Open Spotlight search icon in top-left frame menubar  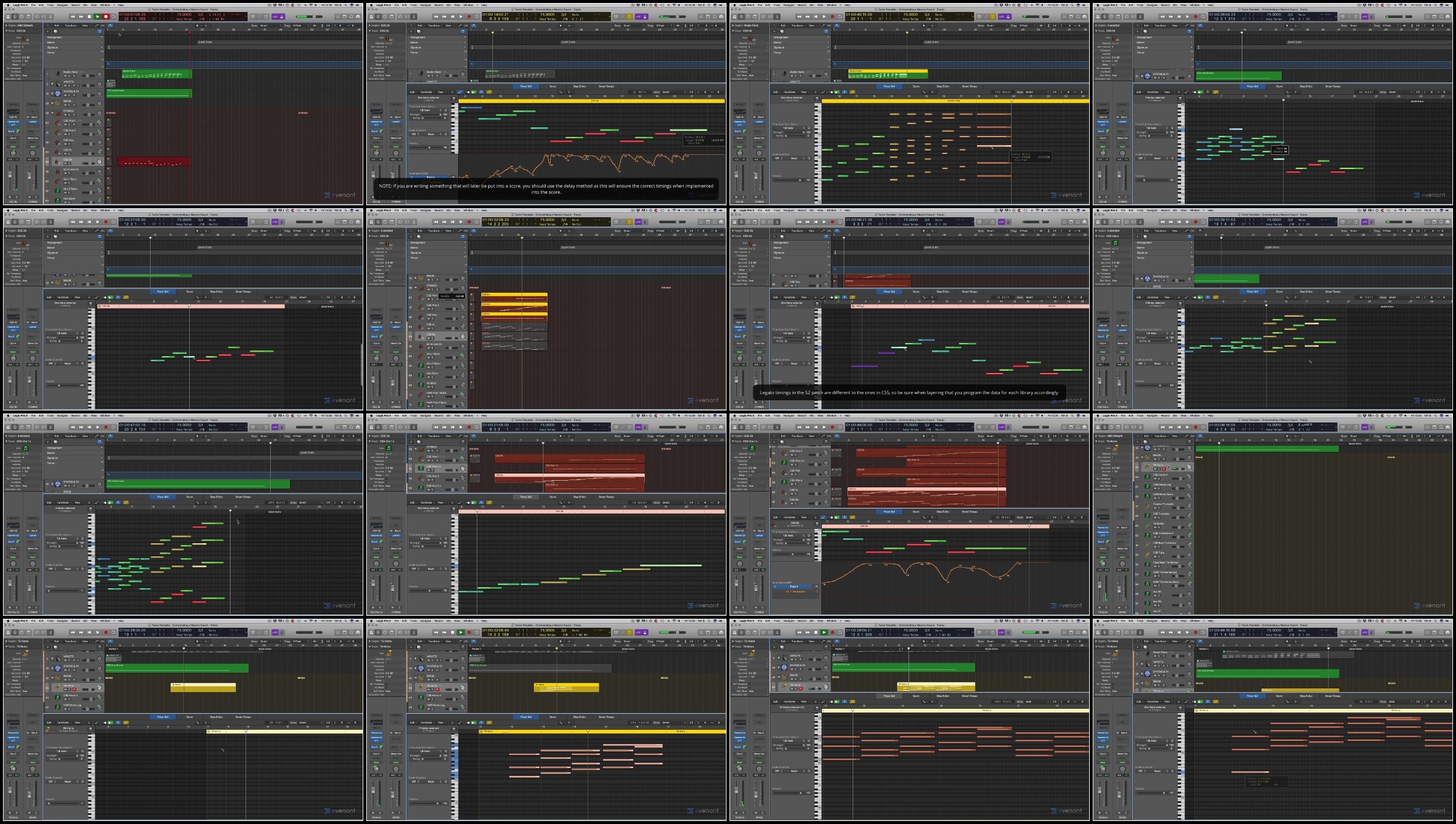(346, 5)
